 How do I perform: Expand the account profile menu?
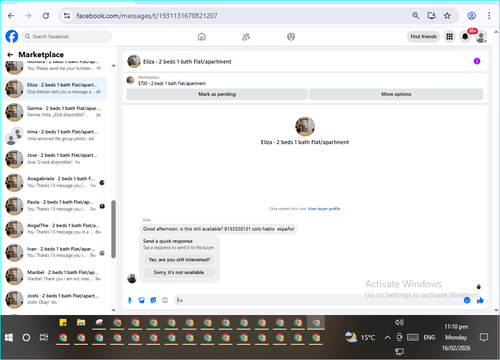481,37
